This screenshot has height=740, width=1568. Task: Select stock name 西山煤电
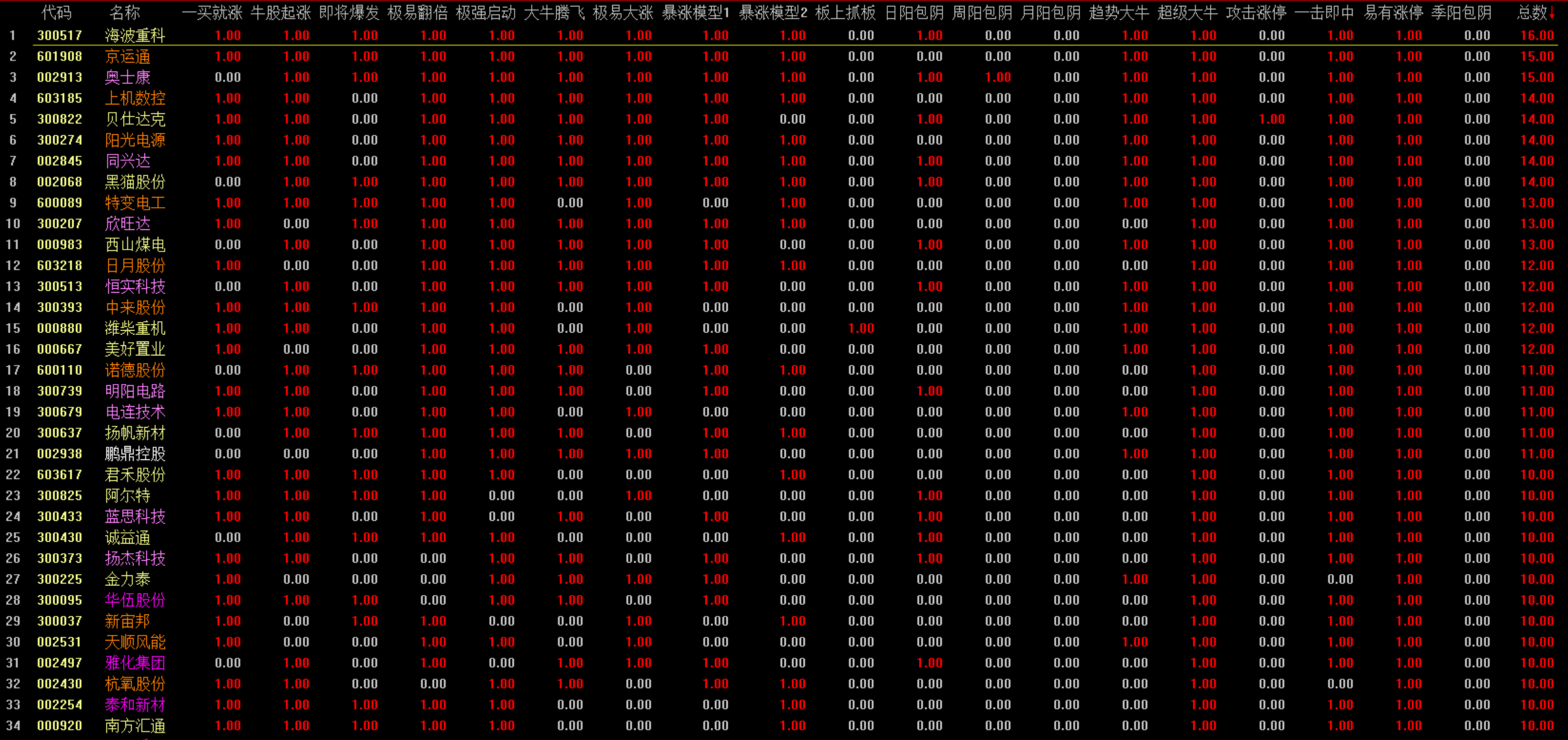[135, 245]
